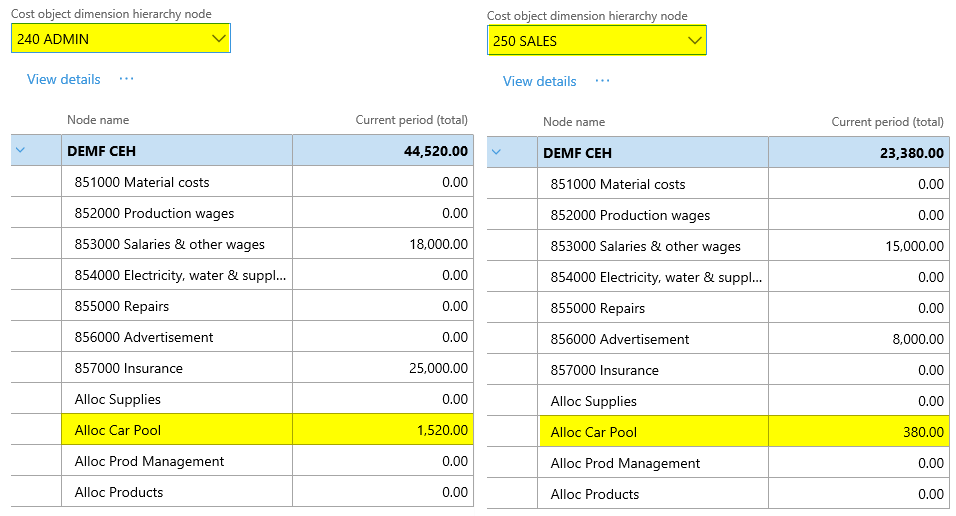Sort by Current period (total) in right table

pyautogui.click(x=887, y=122)
